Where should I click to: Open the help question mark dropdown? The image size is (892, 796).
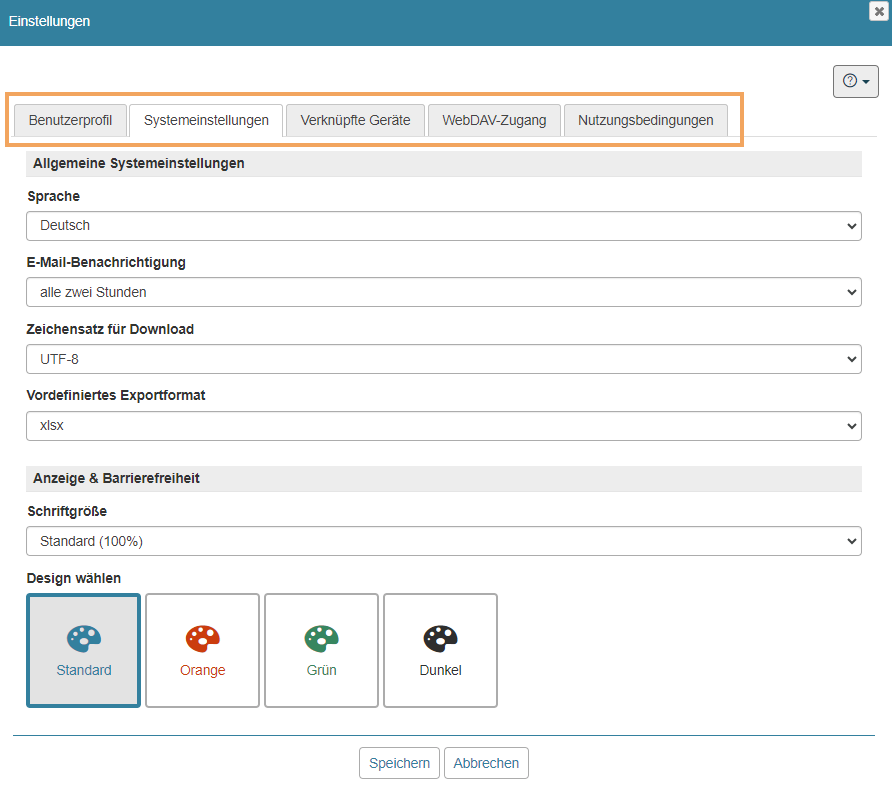pyautogui.click(x=855, y=81)
